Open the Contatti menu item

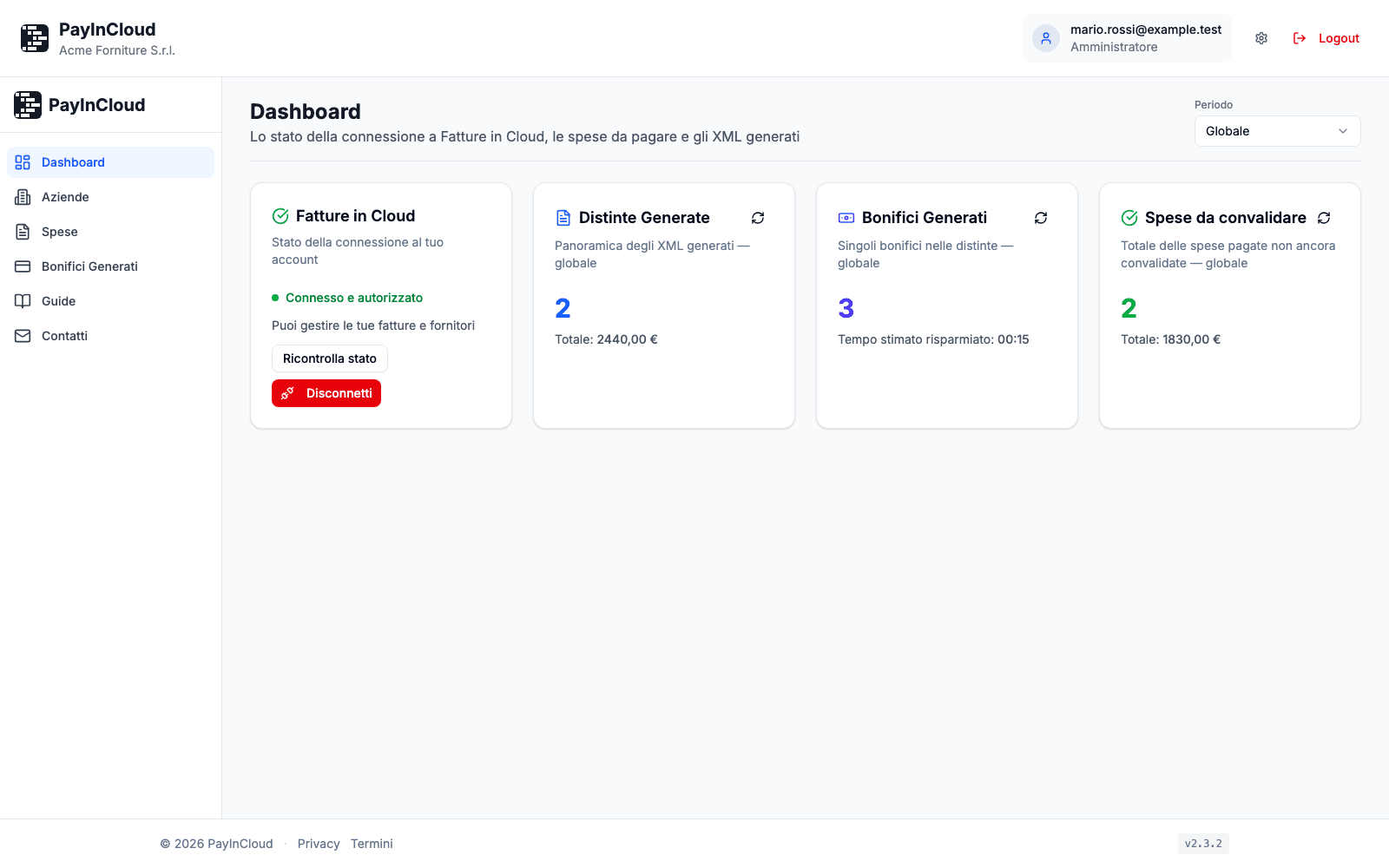coord(110,336)
